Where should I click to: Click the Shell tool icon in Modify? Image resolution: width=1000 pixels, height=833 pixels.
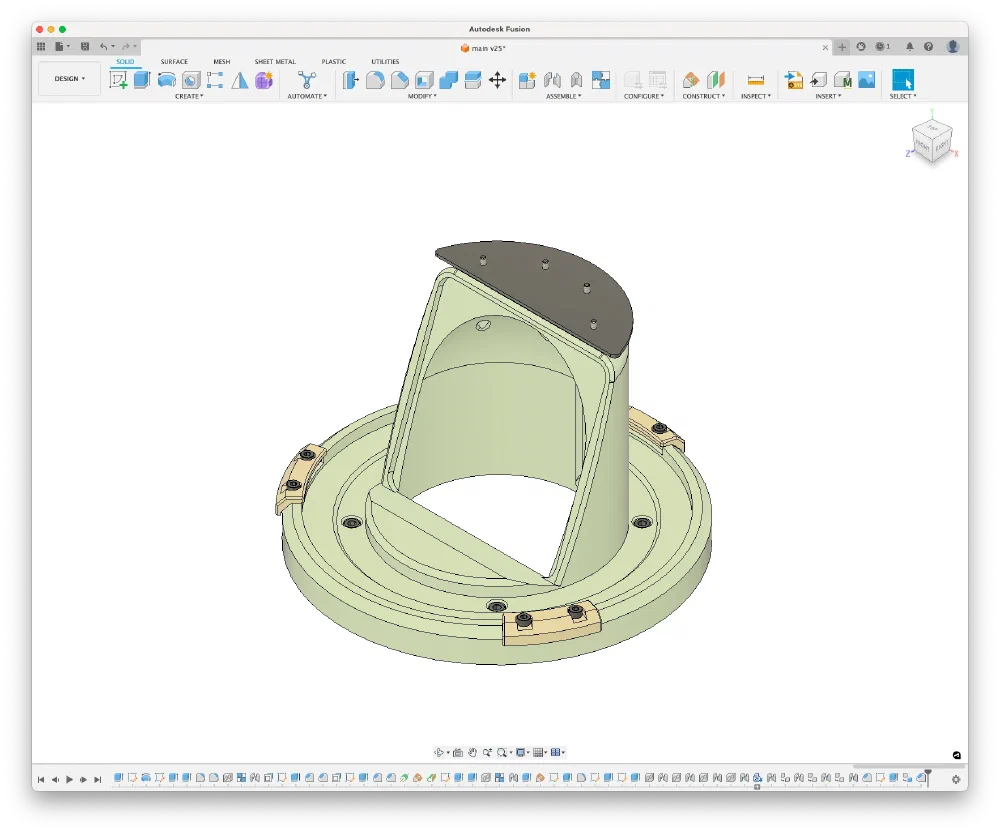[x=424, y=80]
